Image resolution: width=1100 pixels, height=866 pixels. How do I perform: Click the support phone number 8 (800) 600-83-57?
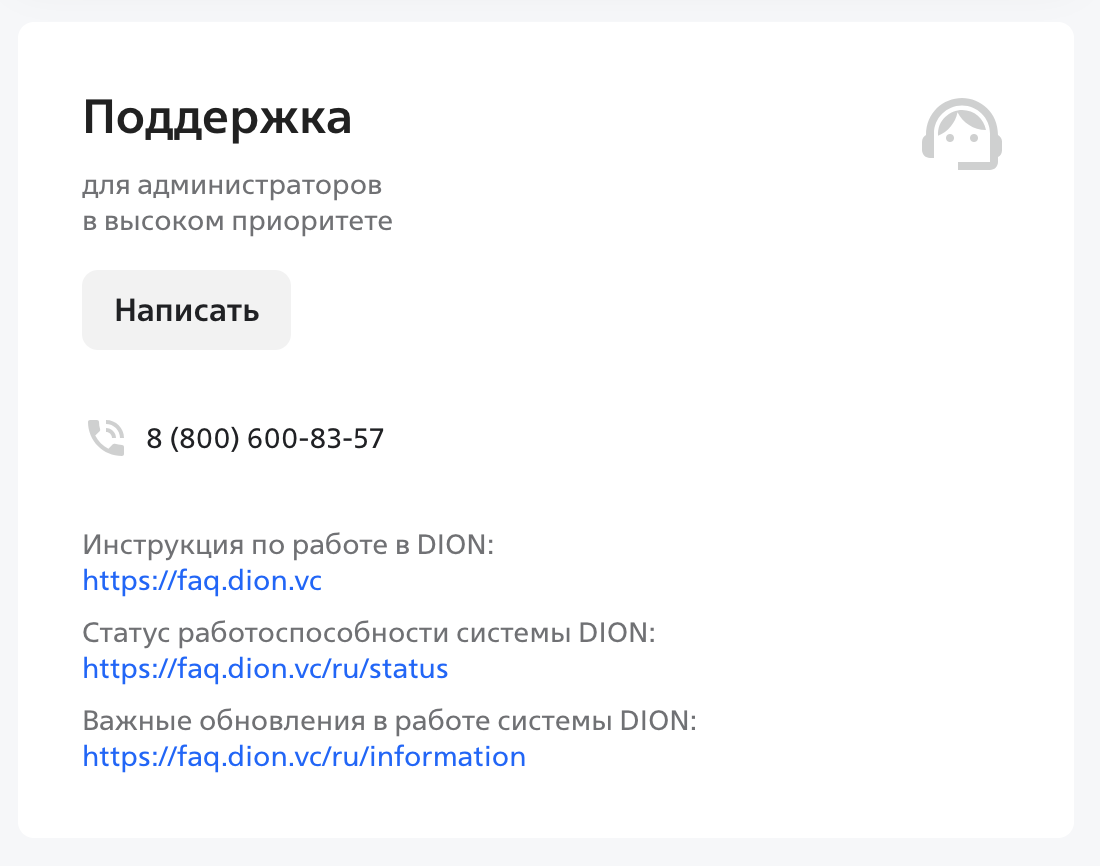coord(265,438)
